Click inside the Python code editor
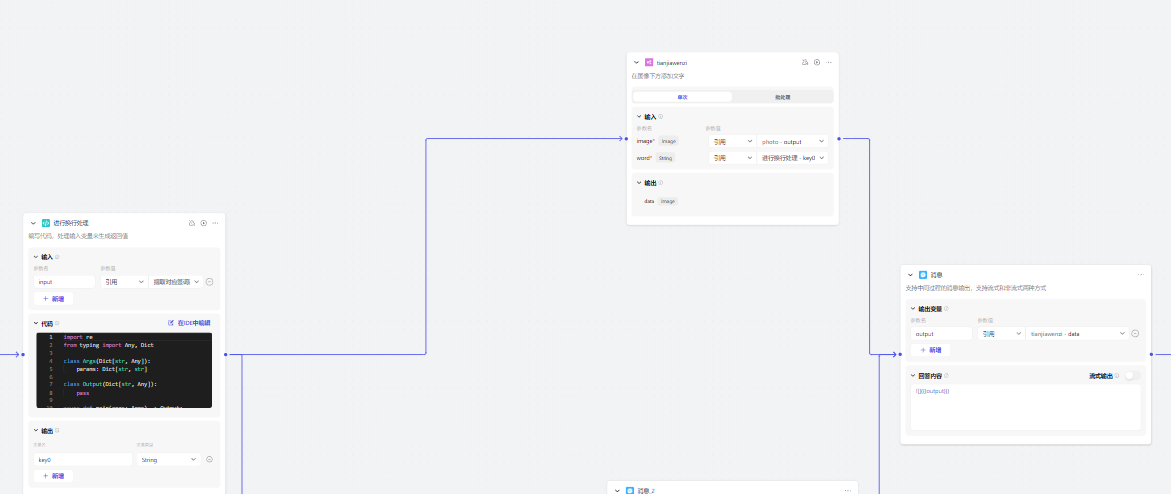1171x494 pixels. pos(124,371)
